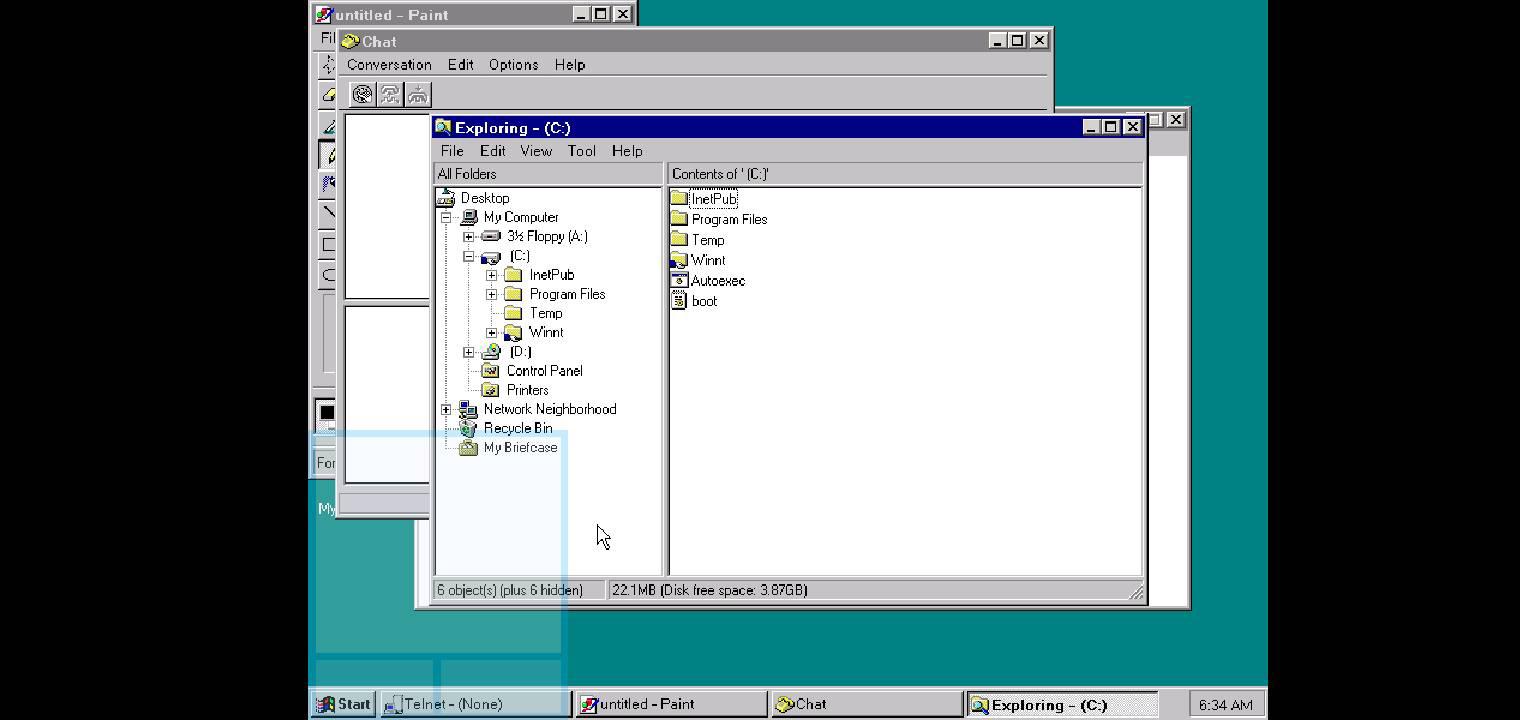Select the Recycle Bin icon in tree
This screenshot has width=1520, height=720.
point(468,428)
